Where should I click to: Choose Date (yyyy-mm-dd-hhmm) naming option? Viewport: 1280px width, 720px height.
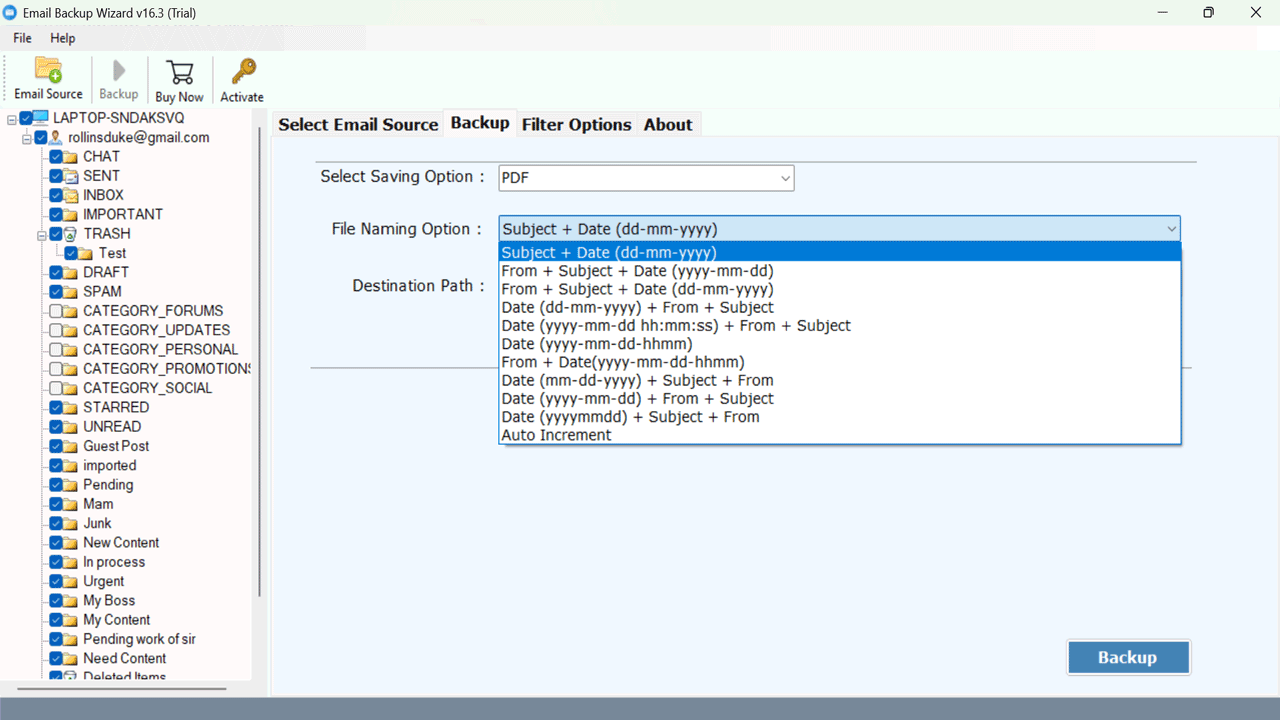[x=597, y=344]
